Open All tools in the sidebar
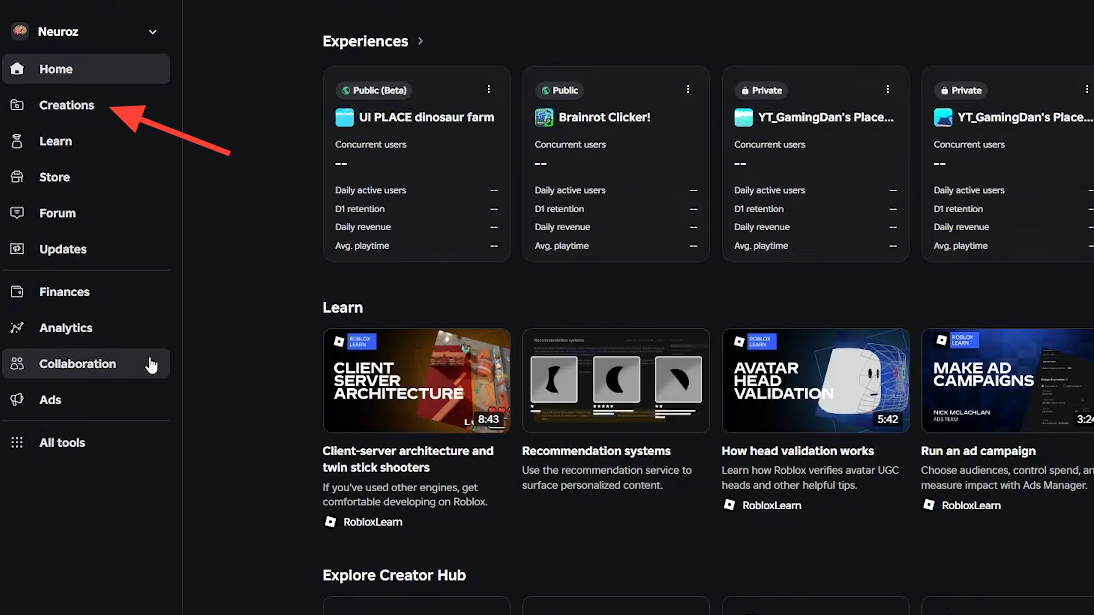Screen dimensions: 1094x615 (x=86, y=443)
